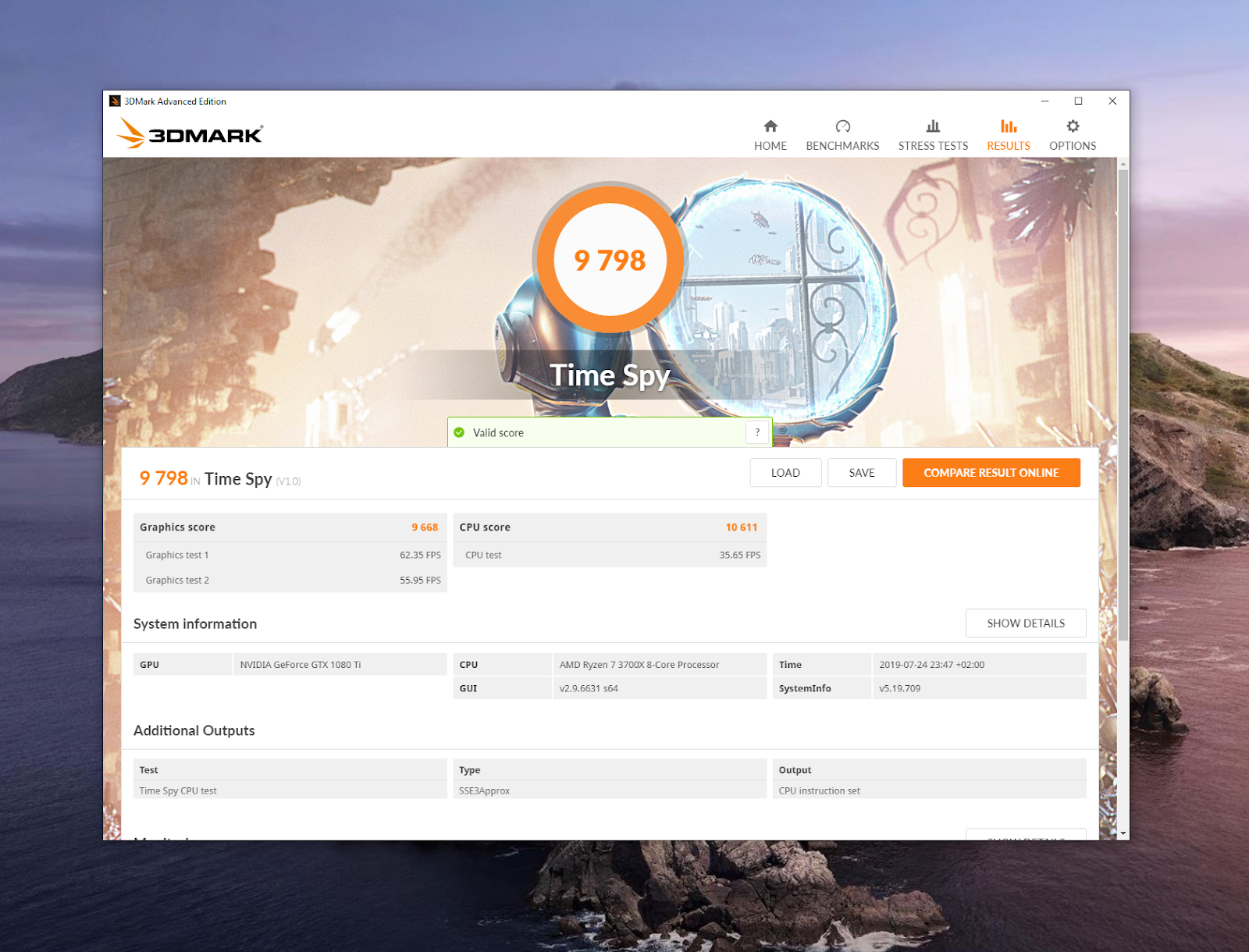Click the (V1.0) version label
This screenshot has width=1249, height=952.
[288, 481]
